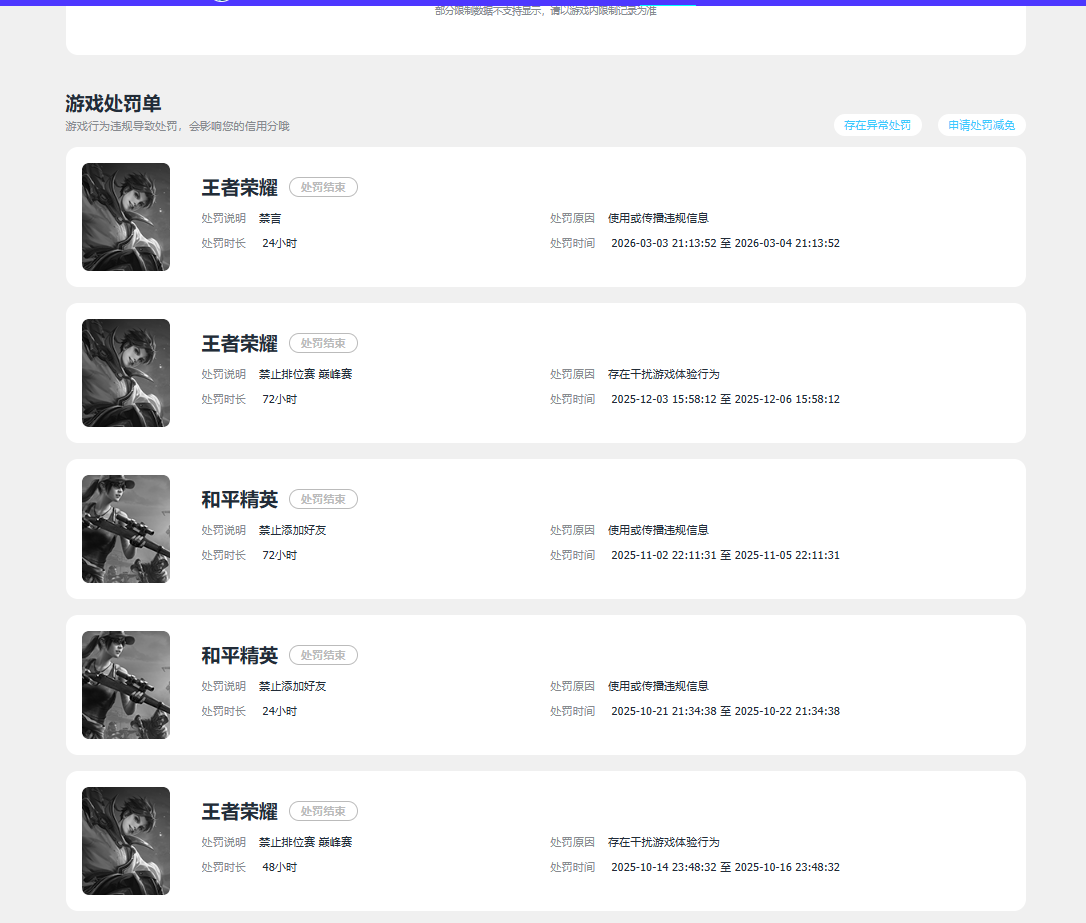Click 禁止排位赛 巅峰赛 in the 2025-12-03 card
Screen dimensions: 1086x923
(x=305, y=374)
